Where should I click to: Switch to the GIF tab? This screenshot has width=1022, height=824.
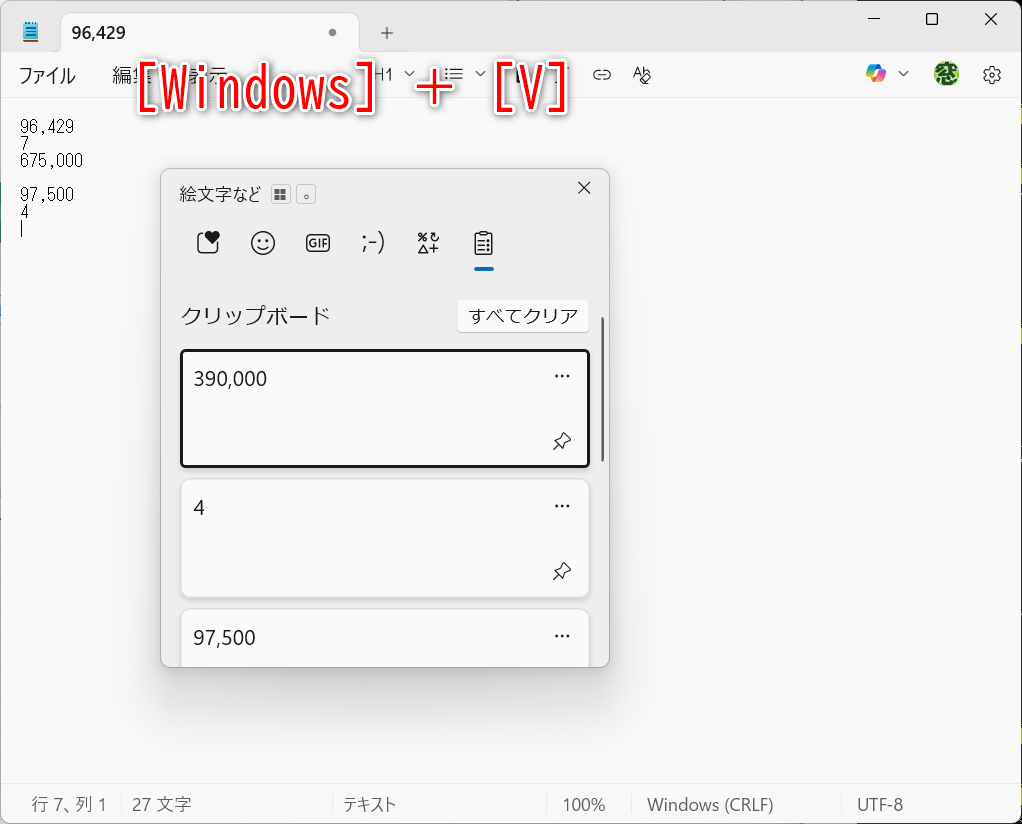click(317, 242)
